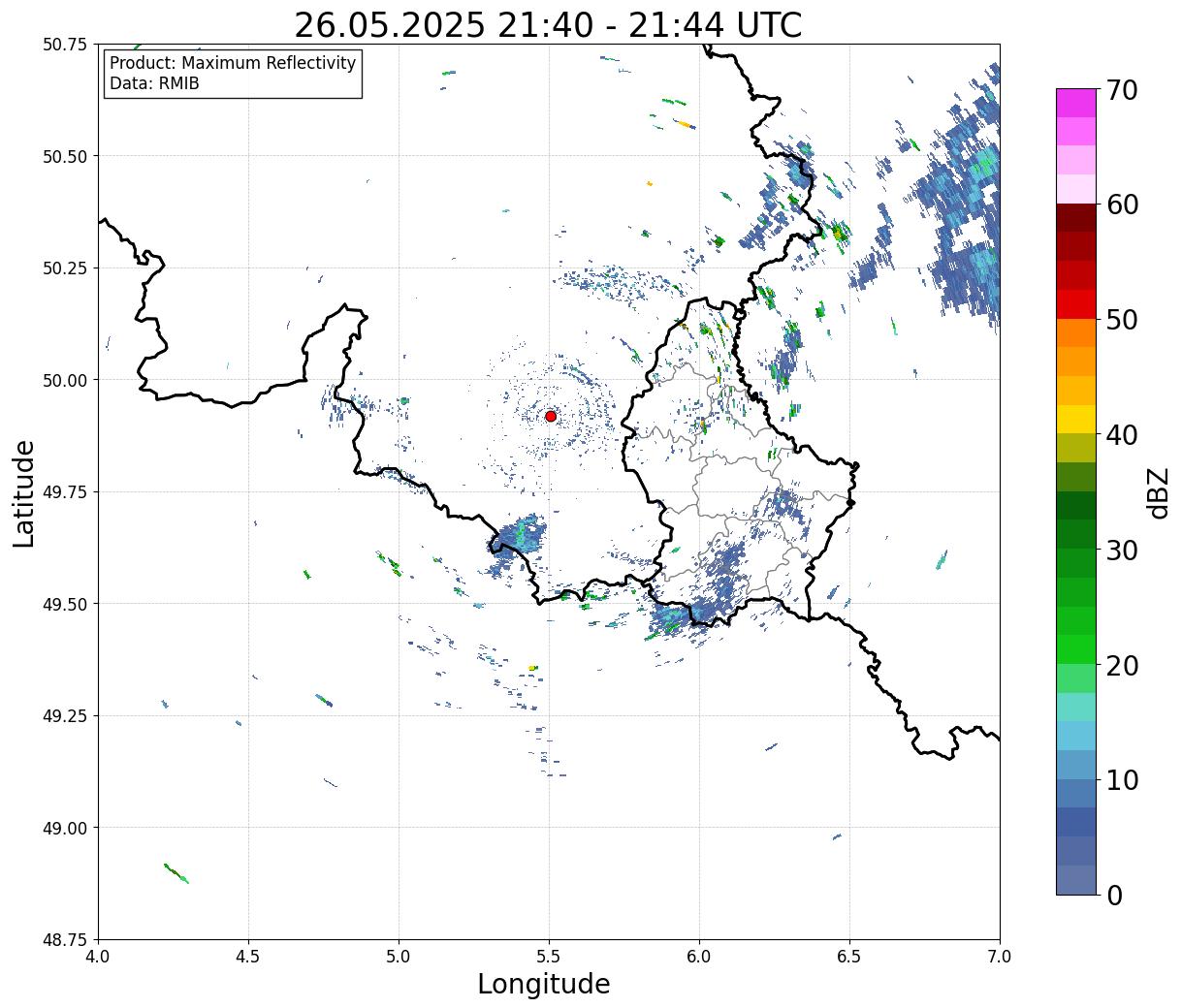Click the dark maroon swatch just below 60

click(1076, 218)
